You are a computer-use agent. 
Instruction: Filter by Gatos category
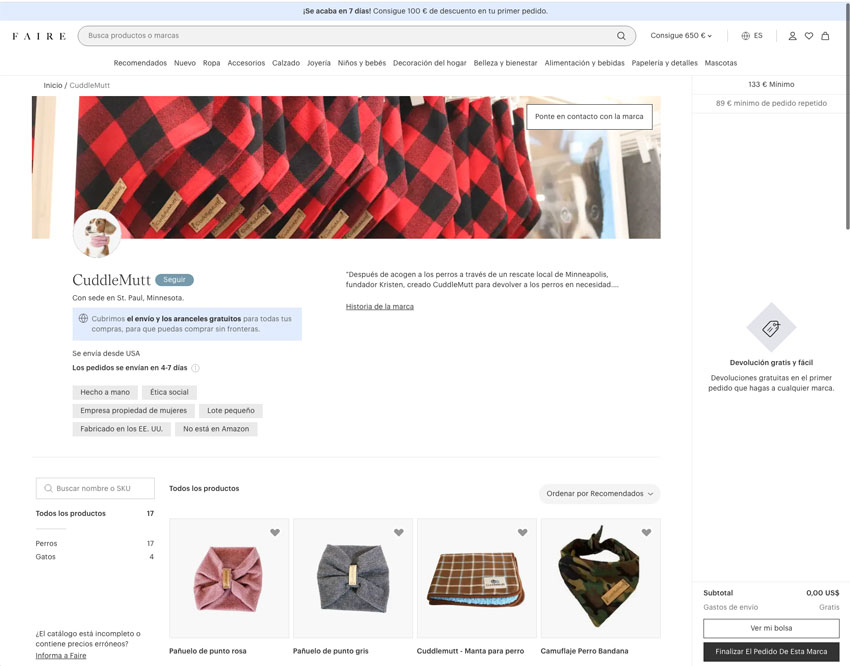pos(95,557)
